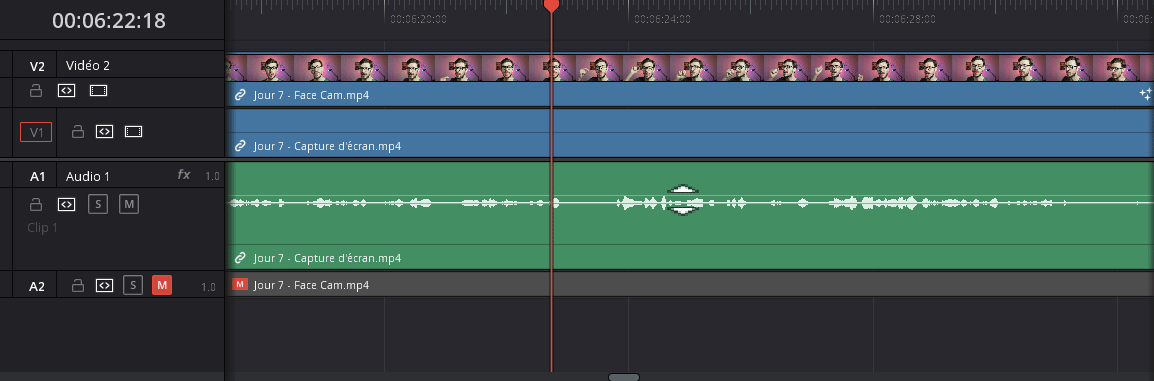This screenshot has width=1154, height=381.
Task: Click the link icon on Capture d'écran video clip
Action: tap(240, 146)
